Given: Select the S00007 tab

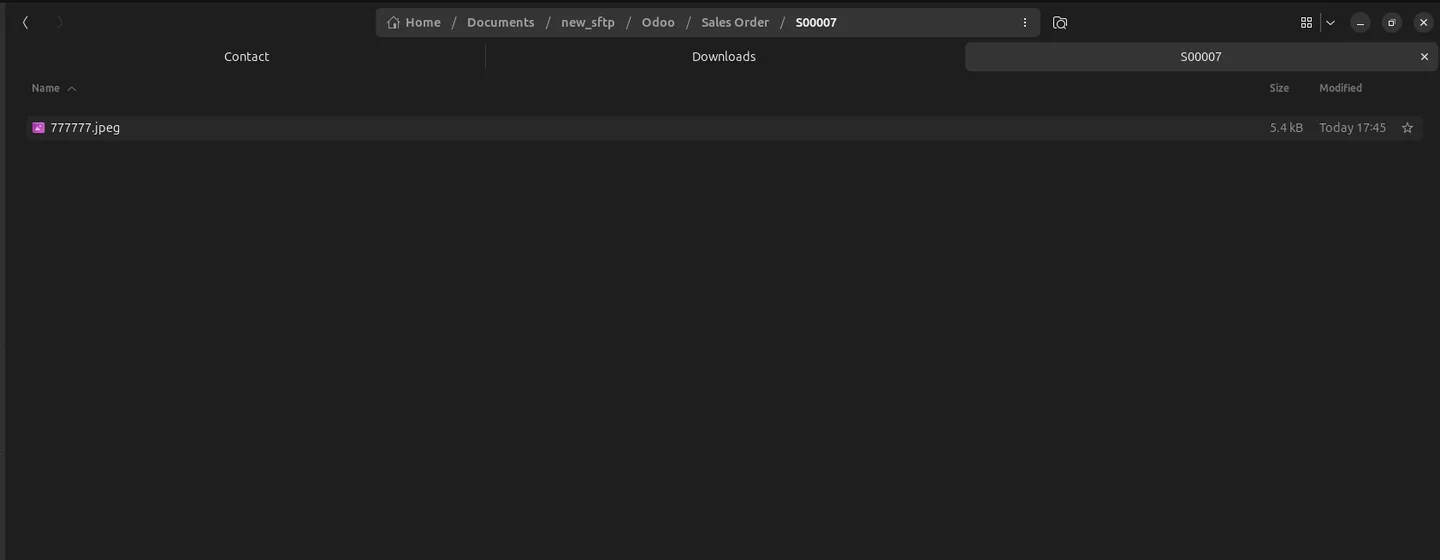Looking at the screenshot, I should (x=1201, y=57).
